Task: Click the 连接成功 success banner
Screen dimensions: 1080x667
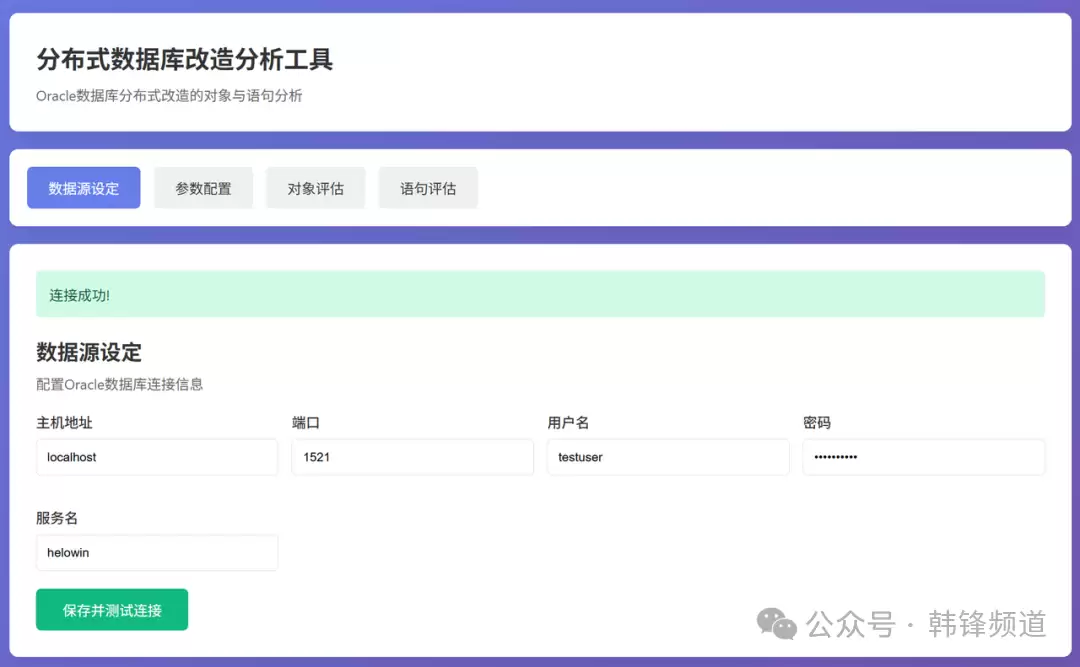Action: tap(540, 295)
